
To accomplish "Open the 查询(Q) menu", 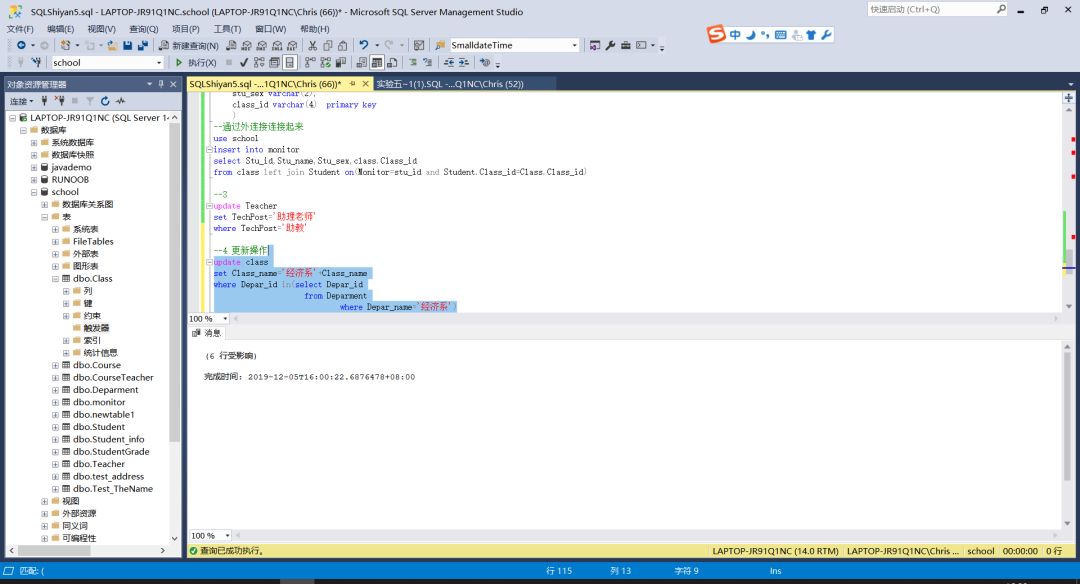I will pyautogui.click(x=143, y=29).
